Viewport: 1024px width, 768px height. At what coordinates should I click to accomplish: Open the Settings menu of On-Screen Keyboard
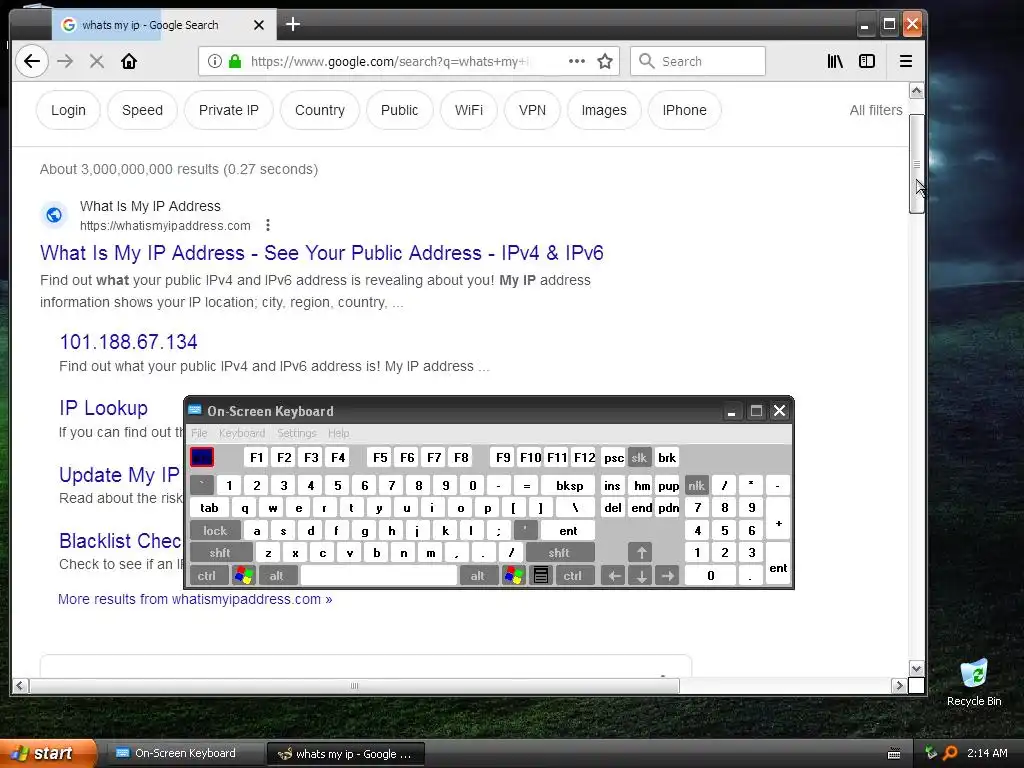296,433
